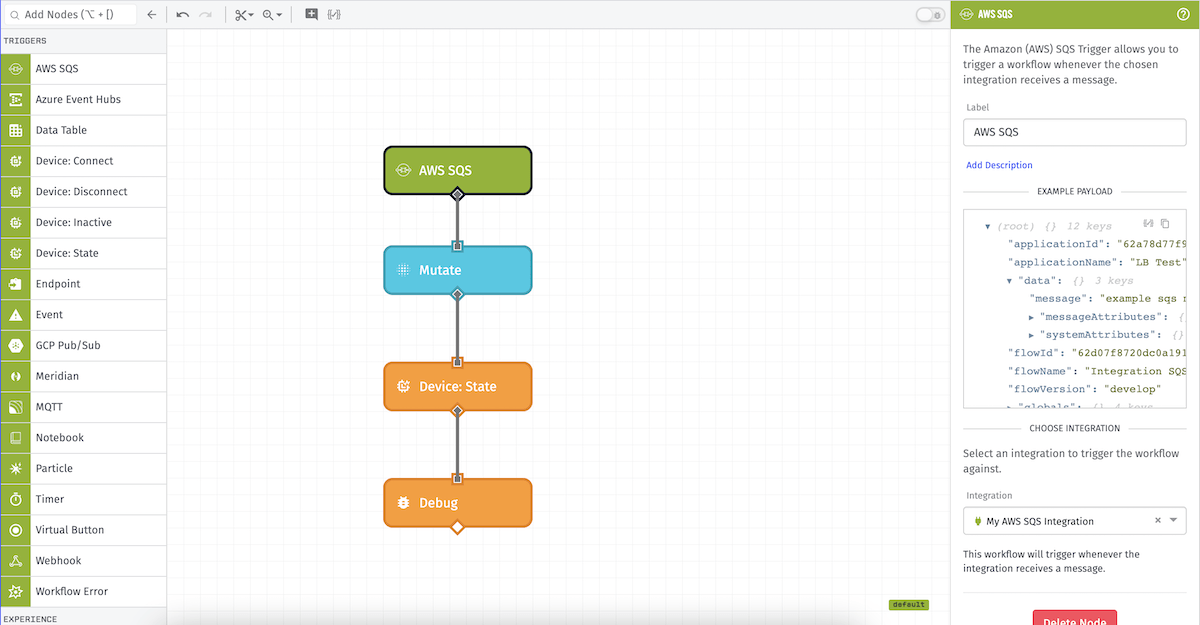Click the Webhook trigger icon
Image resolution: width=1200 pixels, height=625 pixels.
15,561
